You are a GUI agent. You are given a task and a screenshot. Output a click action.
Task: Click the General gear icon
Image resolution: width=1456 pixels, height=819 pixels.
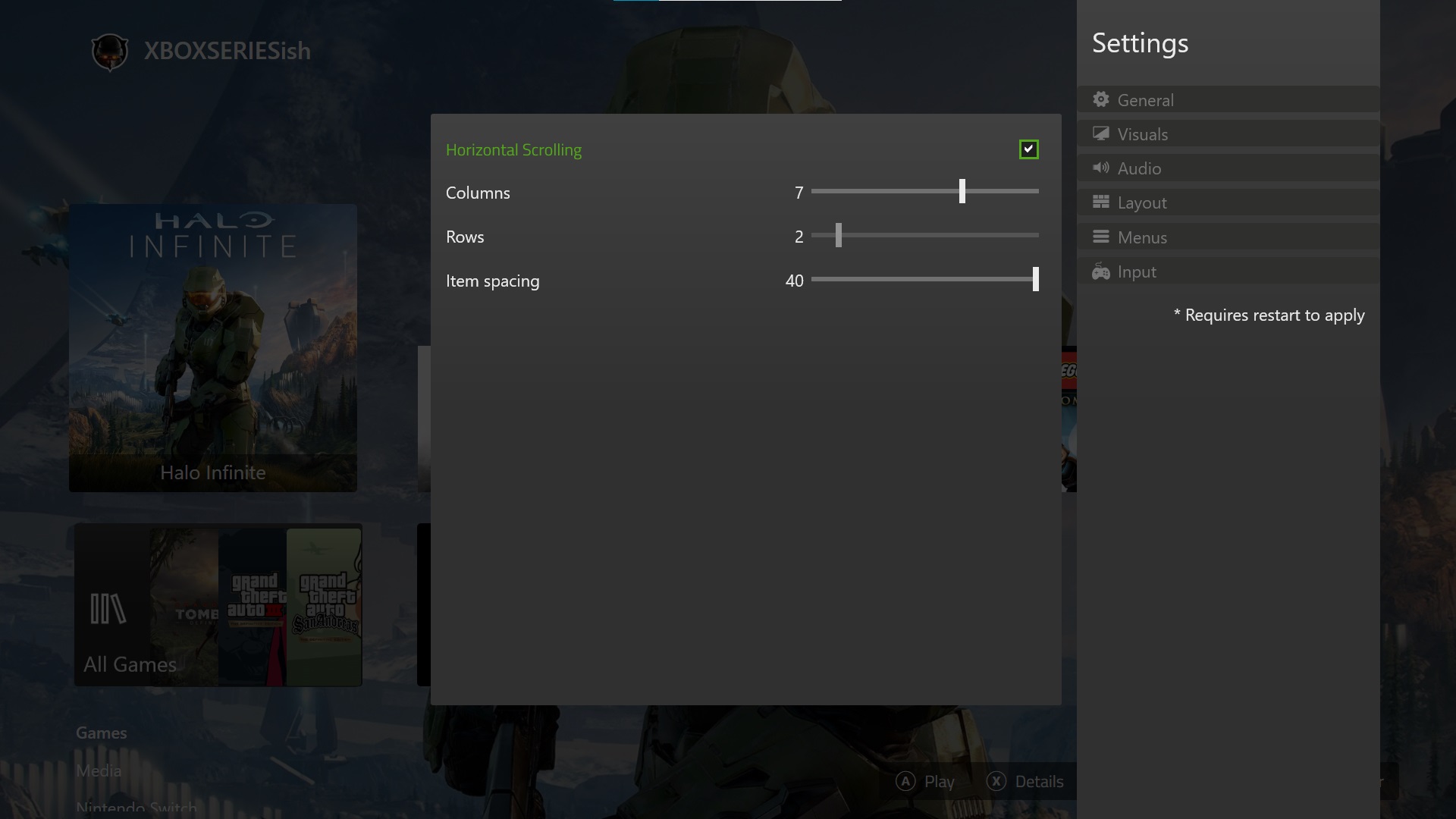point(1101,99)
